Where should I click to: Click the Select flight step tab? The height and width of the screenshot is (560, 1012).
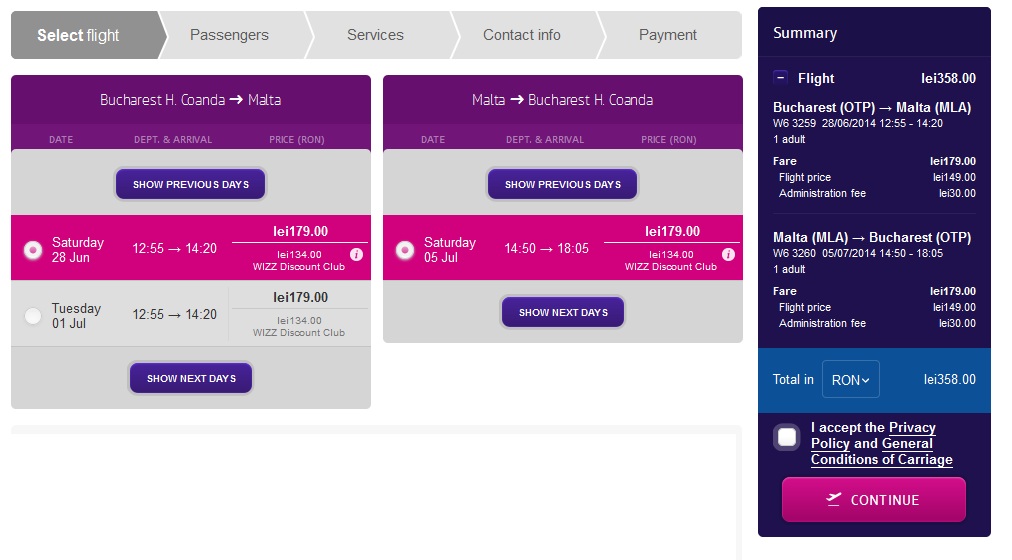click(x=78, y=35)
